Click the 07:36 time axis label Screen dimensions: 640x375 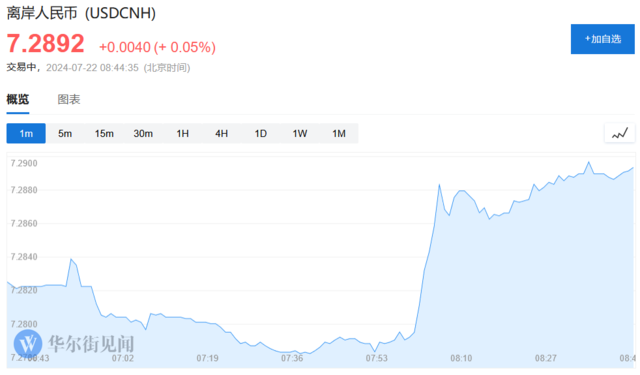pos(292,358)
